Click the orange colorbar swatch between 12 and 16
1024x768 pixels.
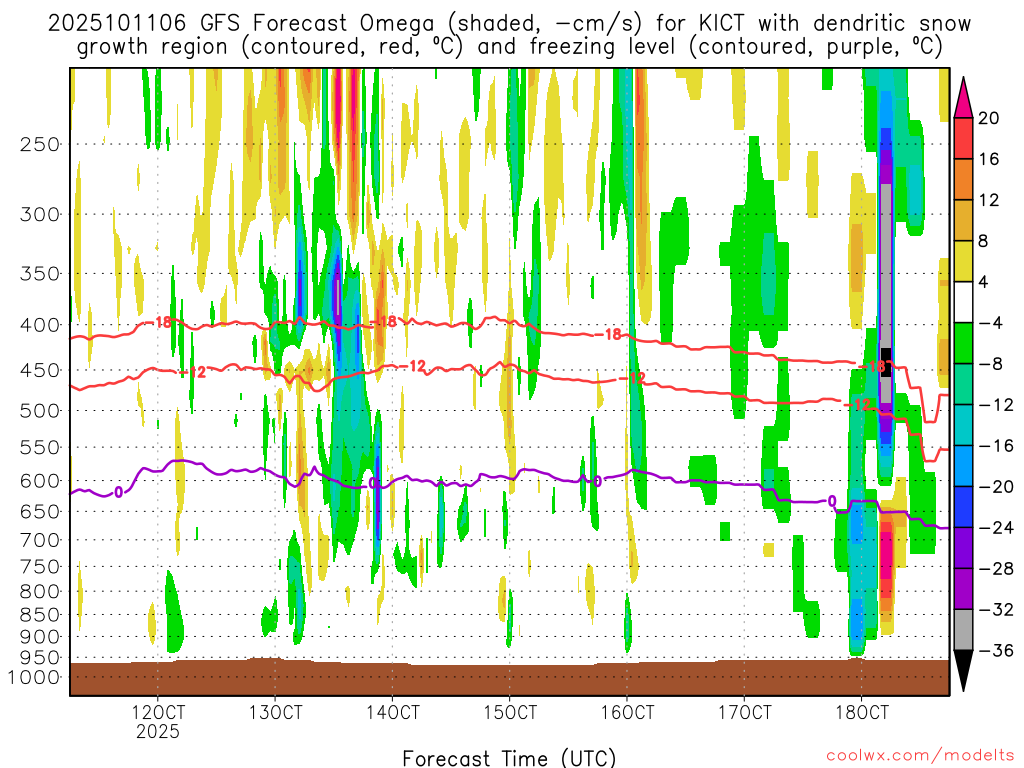pos(963,180)
